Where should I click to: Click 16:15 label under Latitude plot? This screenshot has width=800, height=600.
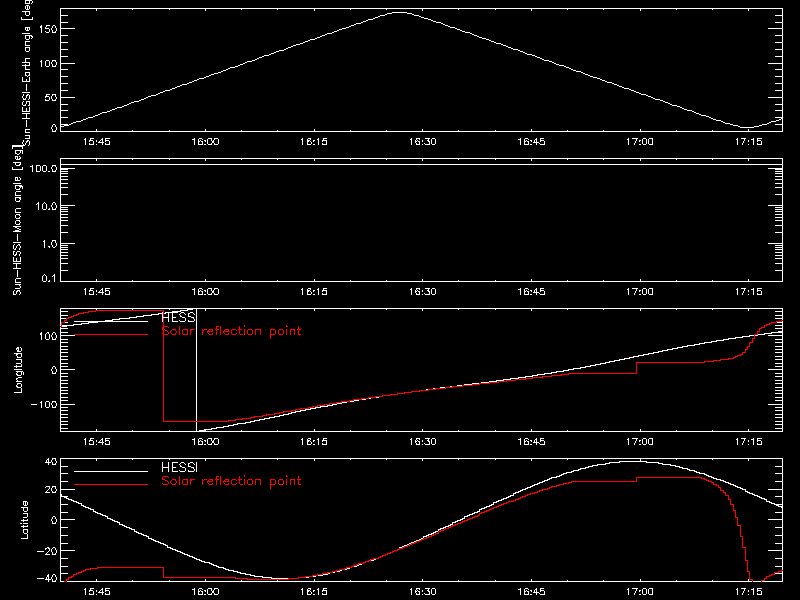[x=314, y=591]
